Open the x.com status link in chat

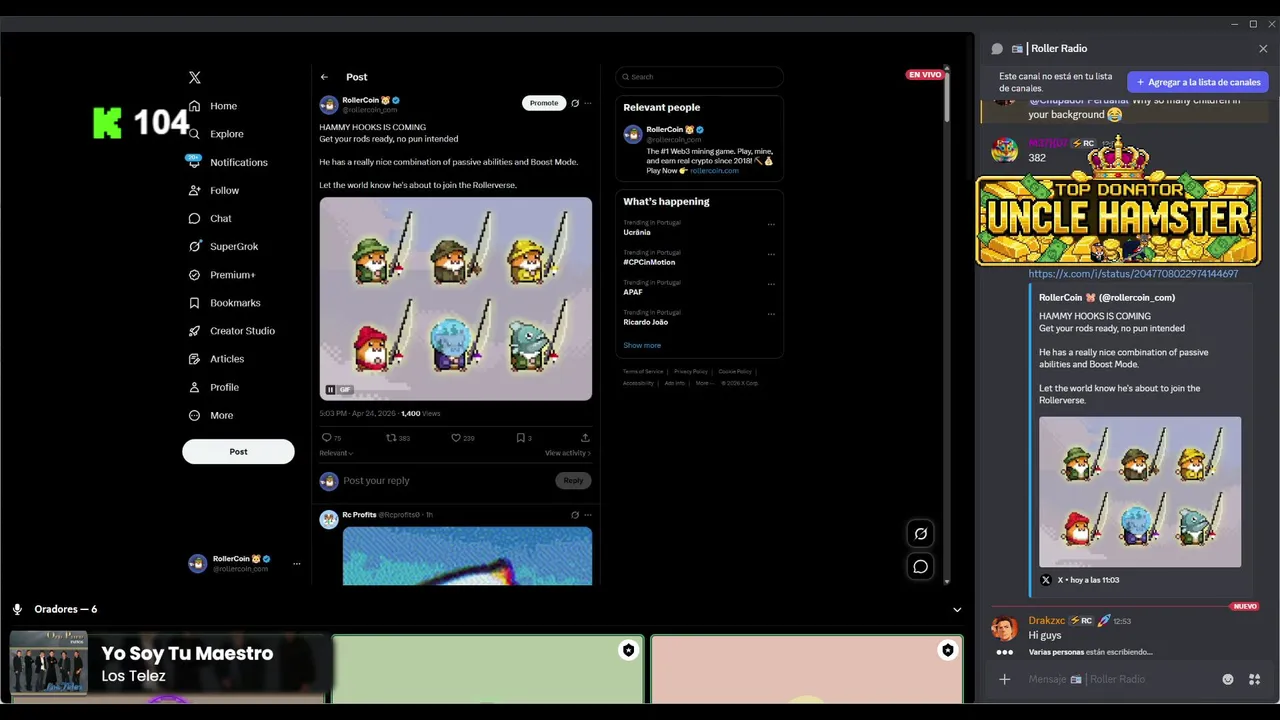pos(1133,274)
